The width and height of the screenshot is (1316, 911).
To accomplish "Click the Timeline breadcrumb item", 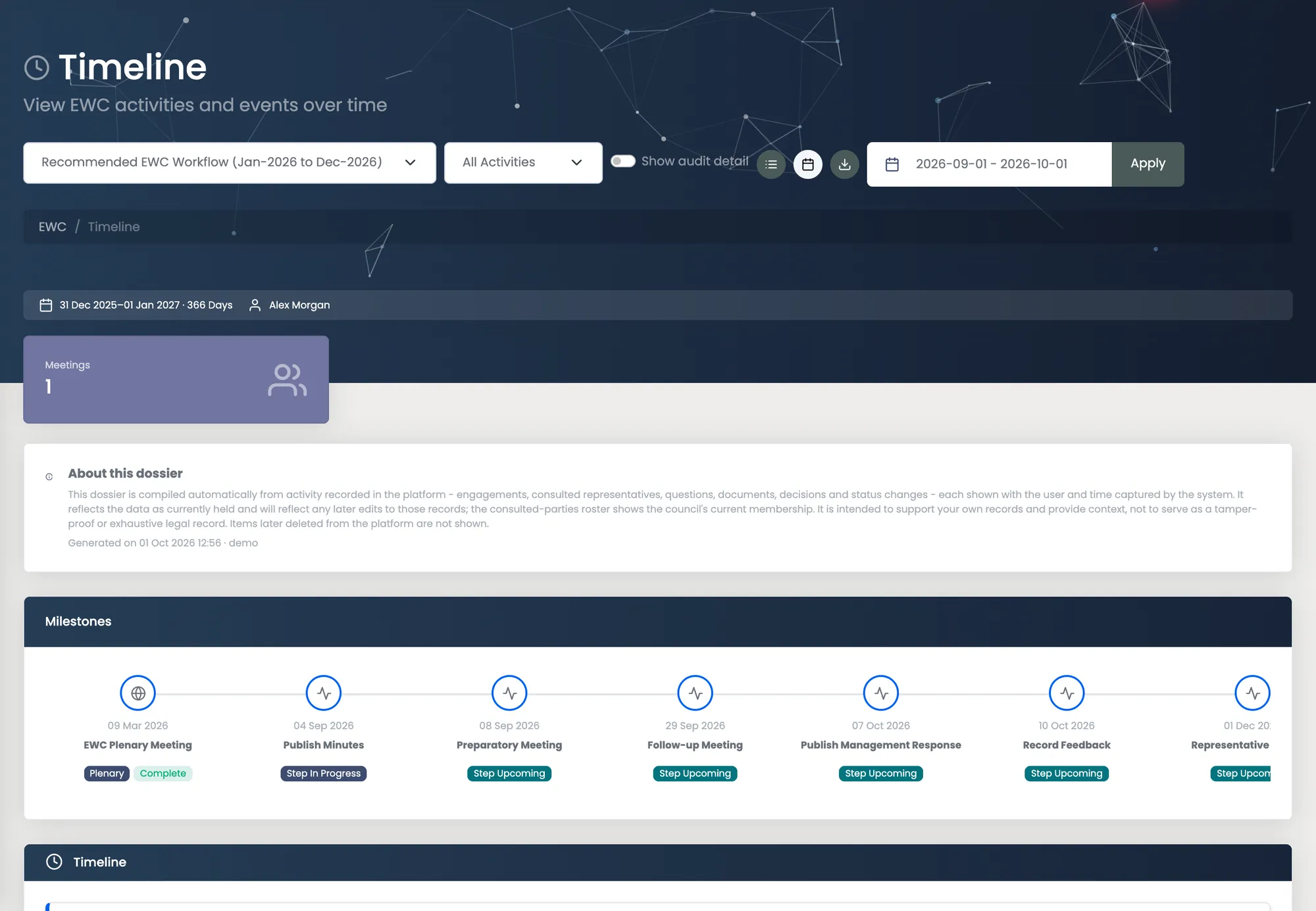I will [x=114, y=227].
